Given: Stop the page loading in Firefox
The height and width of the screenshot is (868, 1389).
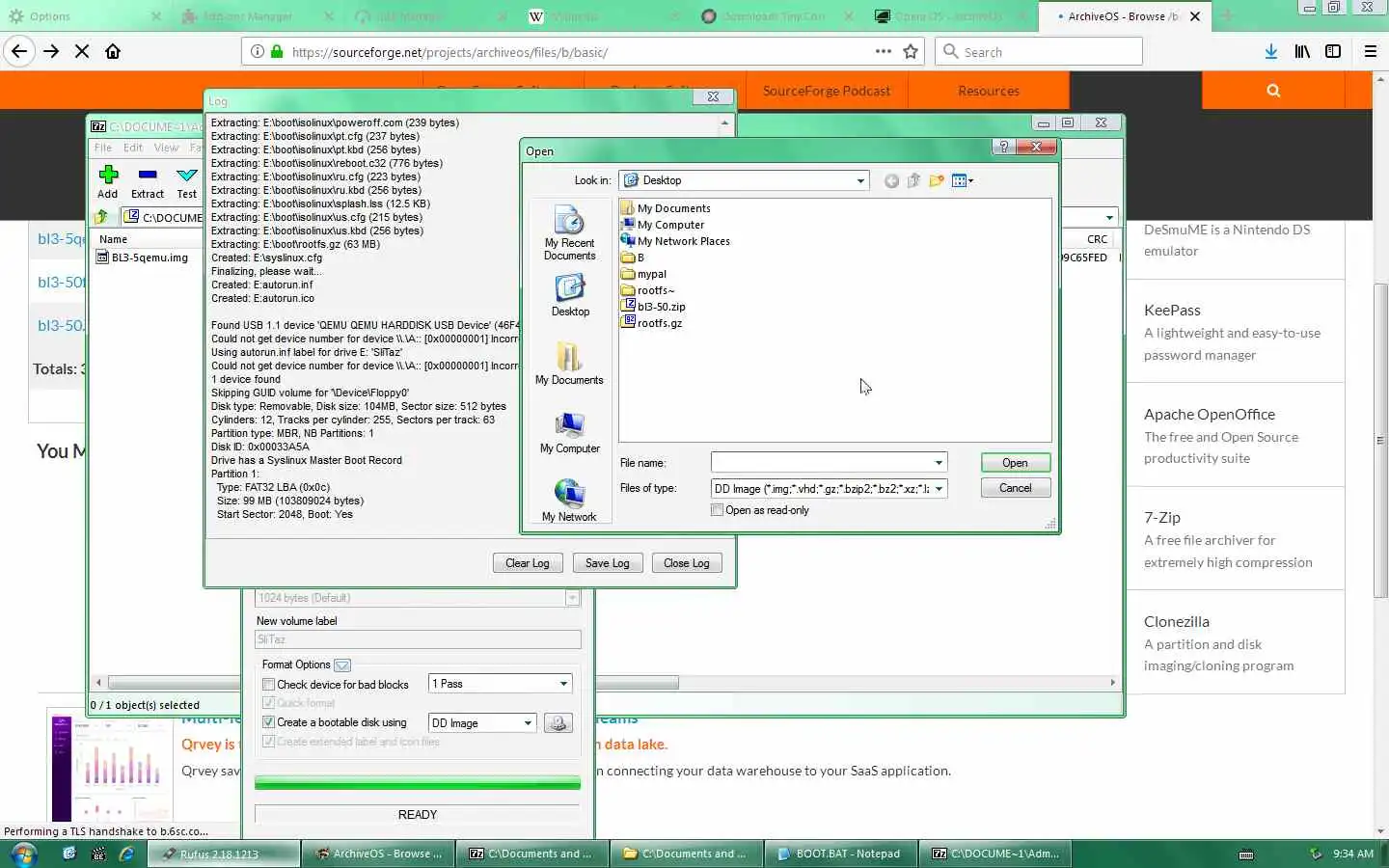Looking at the screenshot, I should coord(82,51).
